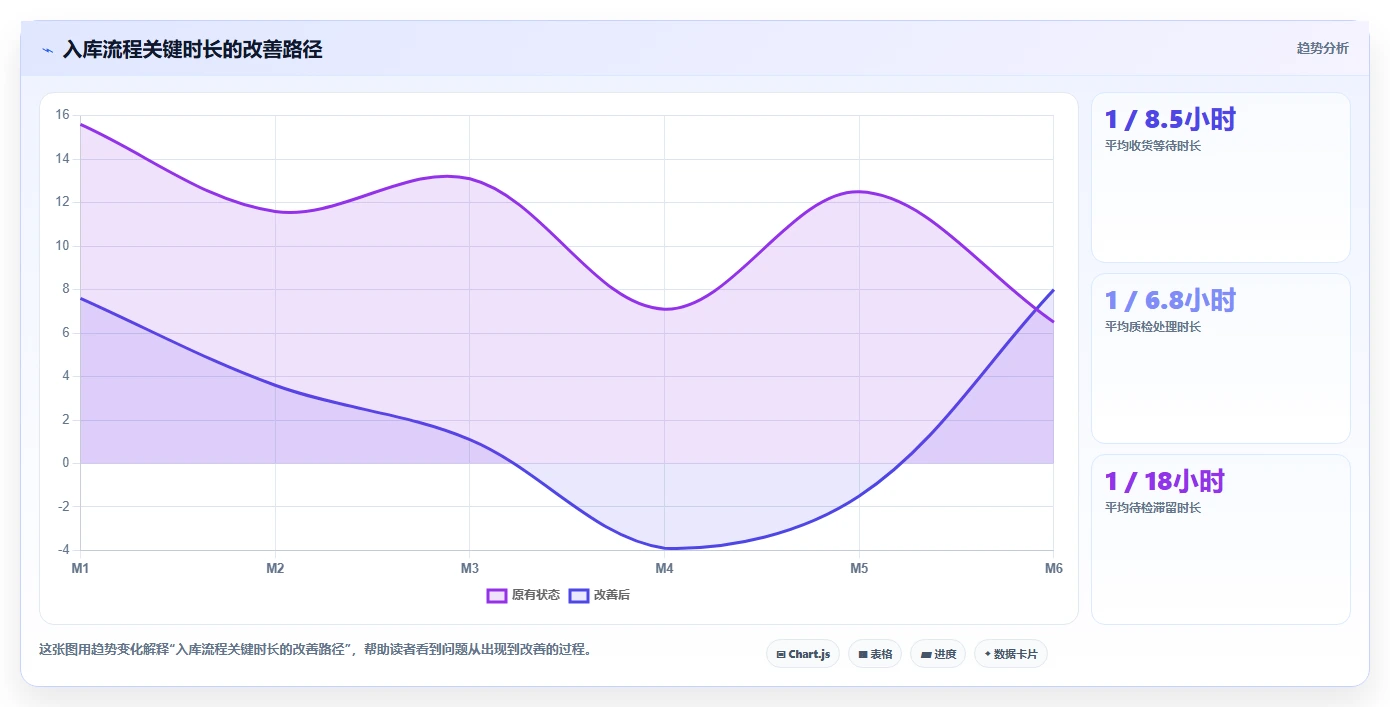
Task: Click the 趋势分析 label in header
Action: (x=1322, y=48)
